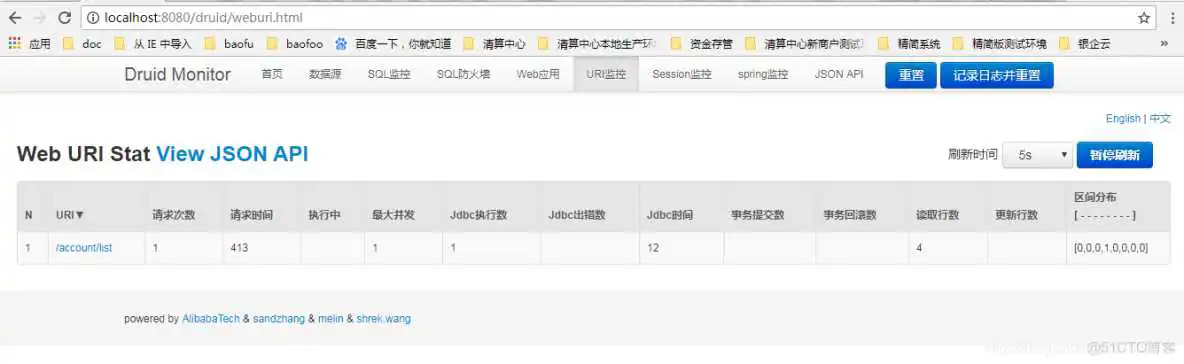The height and width of the screenshot is (364, 1184).
Task: Open 百度一下 bookmark
Action: click(x=393, y=44)
